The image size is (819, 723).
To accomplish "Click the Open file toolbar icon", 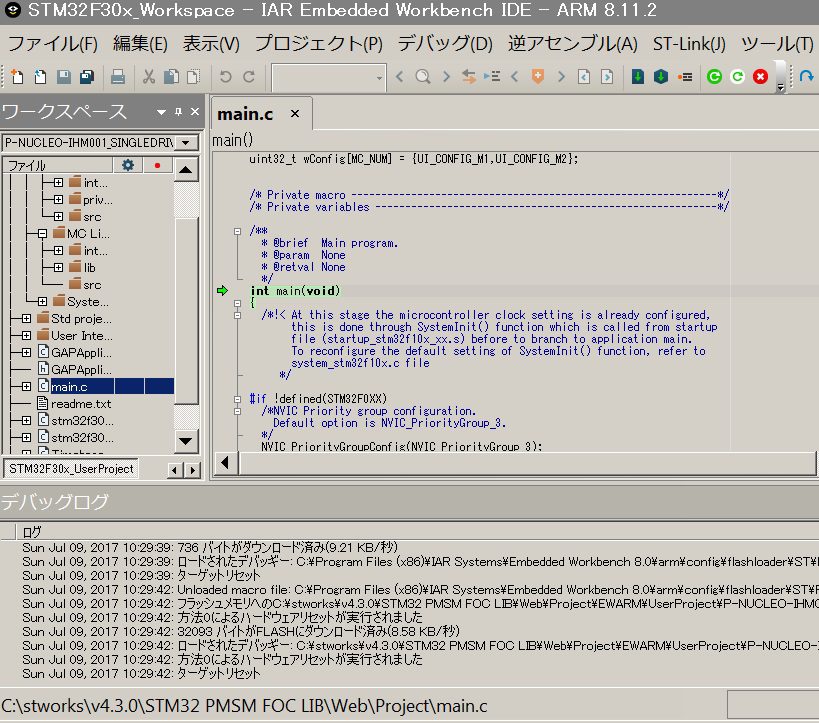I will pos(40,77).
